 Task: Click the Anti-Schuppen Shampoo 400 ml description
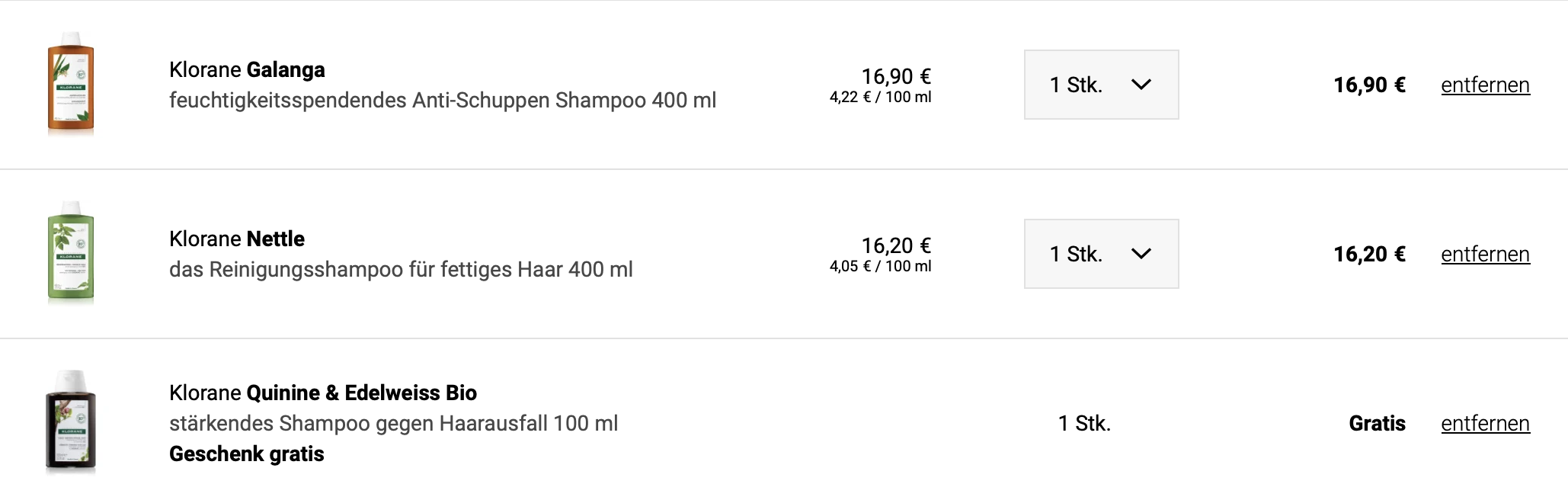tap(443, 101)
